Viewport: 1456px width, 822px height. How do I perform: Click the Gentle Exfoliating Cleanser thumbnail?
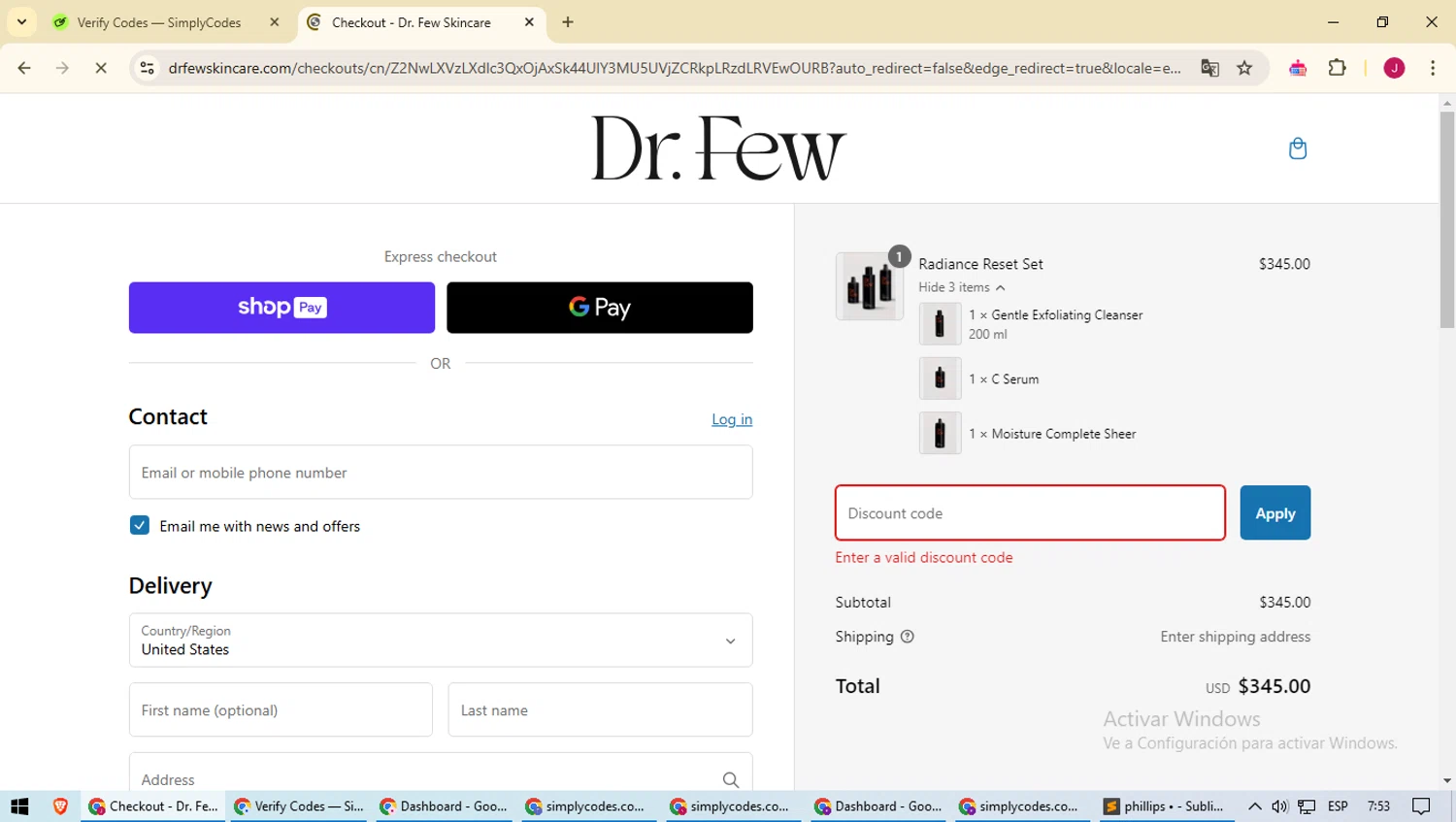coord(940,323)
